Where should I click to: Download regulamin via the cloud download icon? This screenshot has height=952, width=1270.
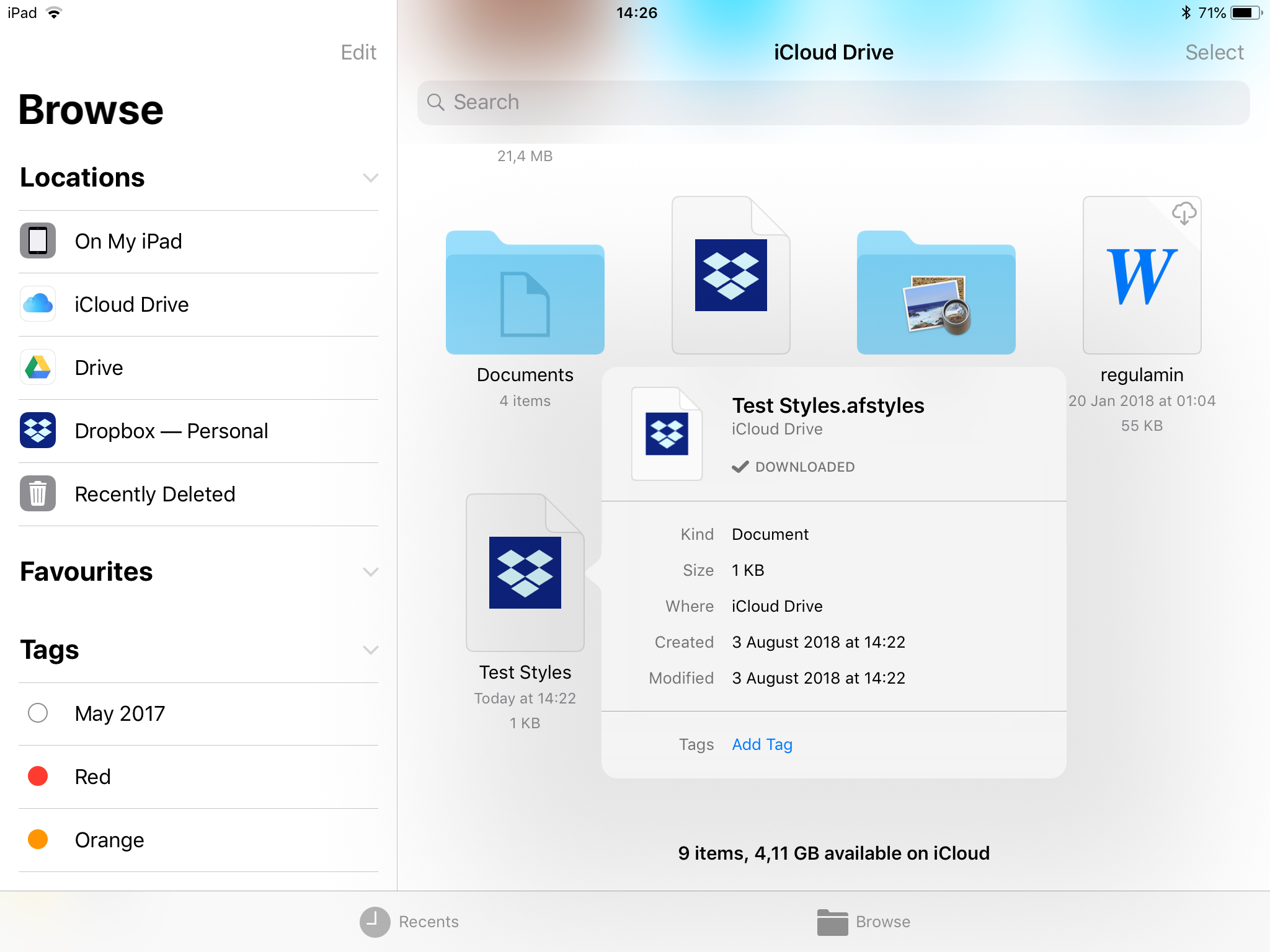[1184, 213]
